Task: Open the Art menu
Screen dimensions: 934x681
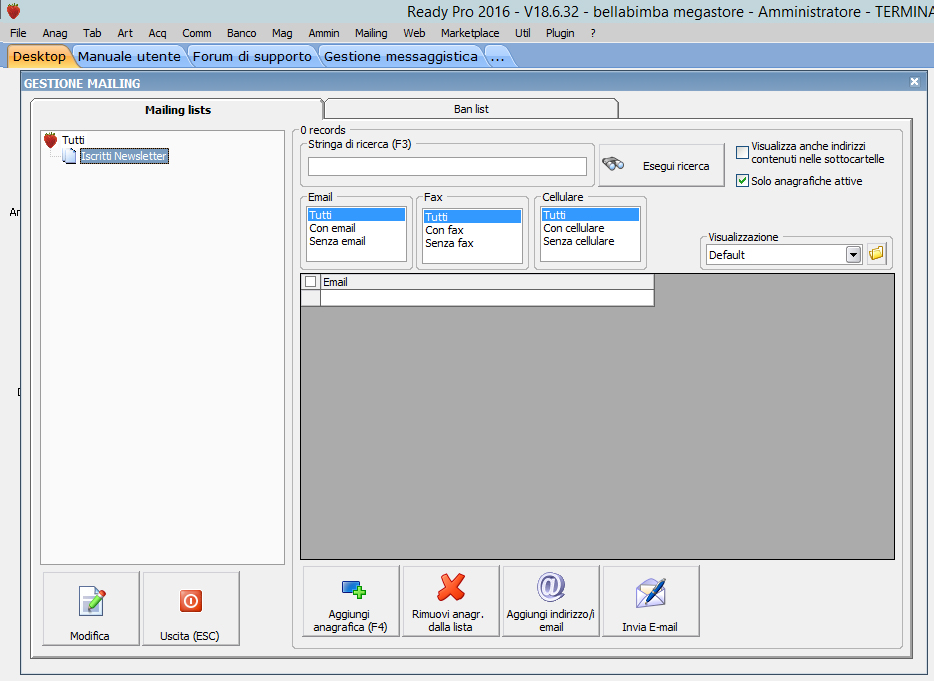Action: click(125, 33)
